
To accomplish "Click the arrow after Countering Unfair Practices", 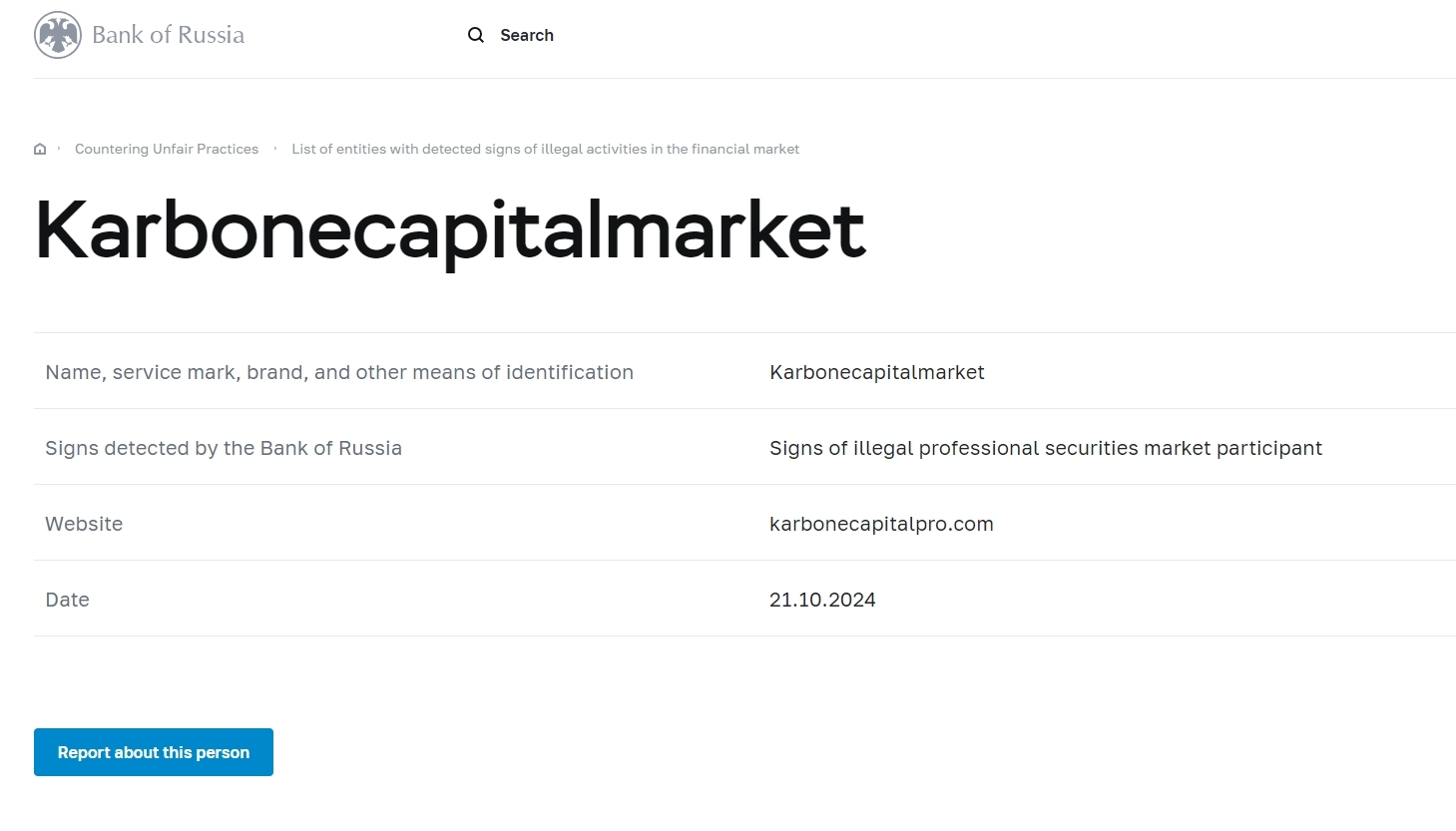I will 275,149.
